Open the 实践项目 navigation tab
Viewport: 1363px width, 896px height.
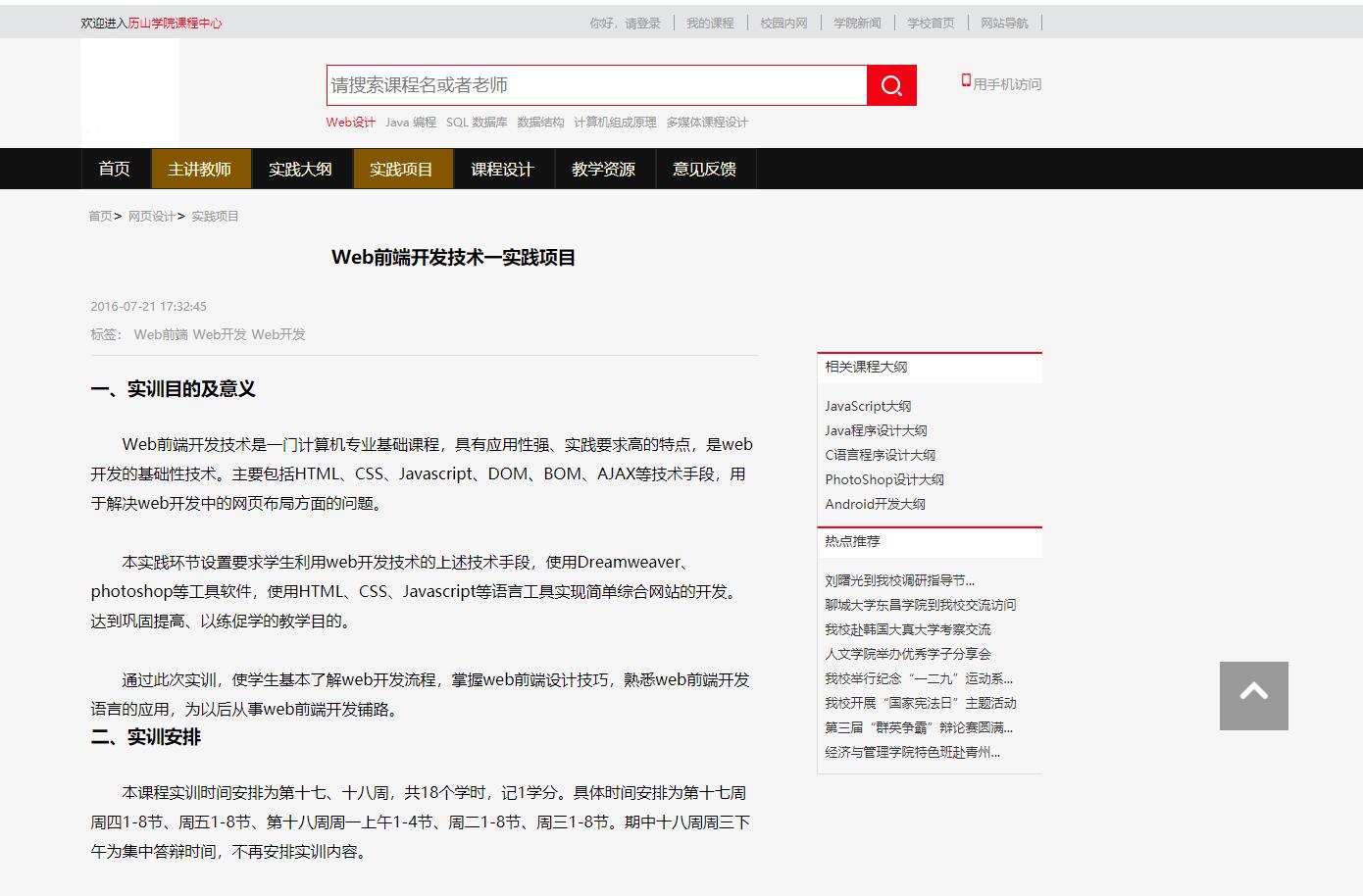point(401,169)
